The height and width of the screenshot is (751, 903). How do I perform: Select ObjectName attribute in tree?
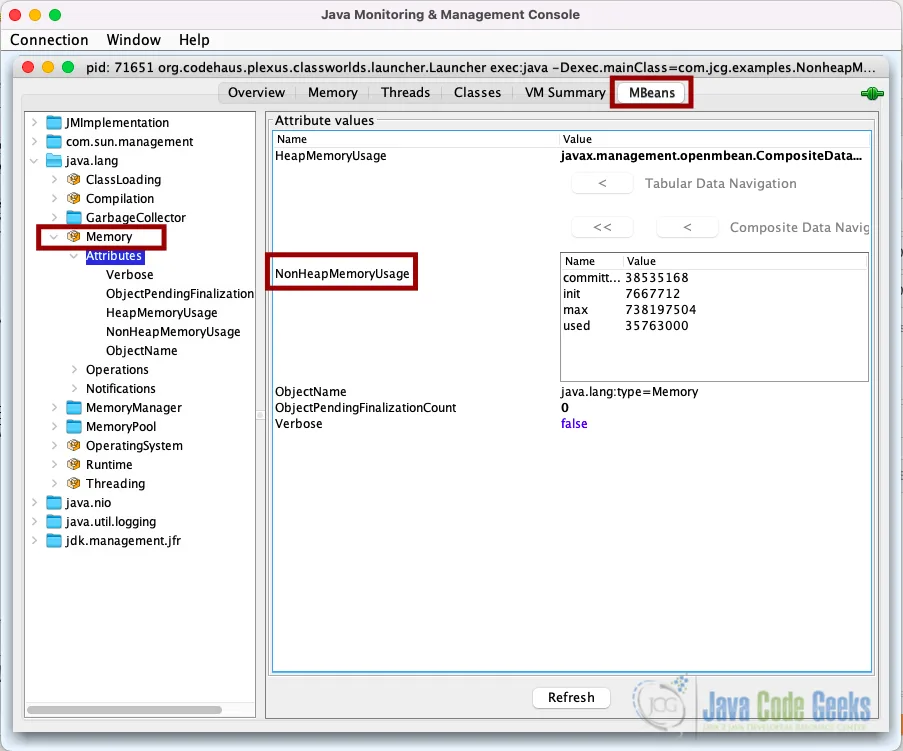[142, 351]
